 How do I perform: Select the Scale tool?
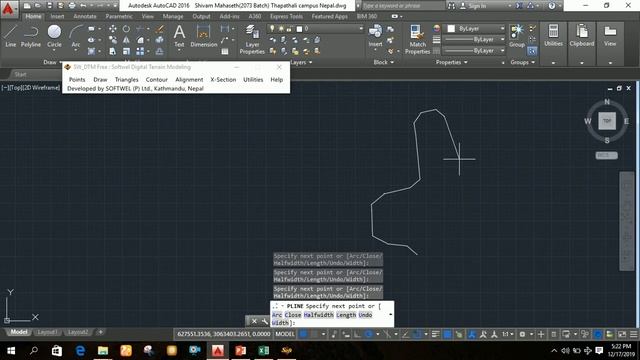click(127, 51)
